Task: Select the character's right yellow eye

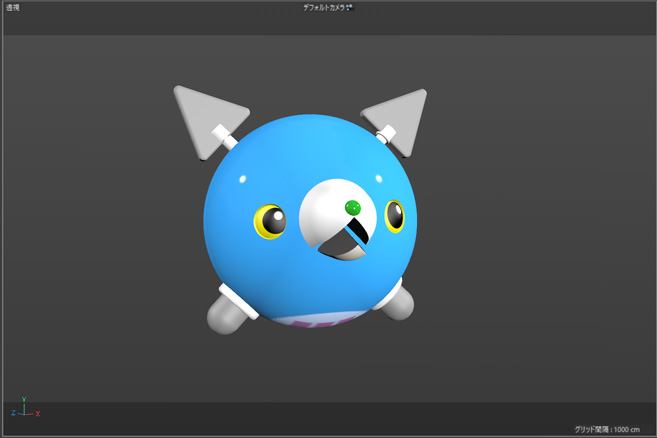Action: [395, 216]
